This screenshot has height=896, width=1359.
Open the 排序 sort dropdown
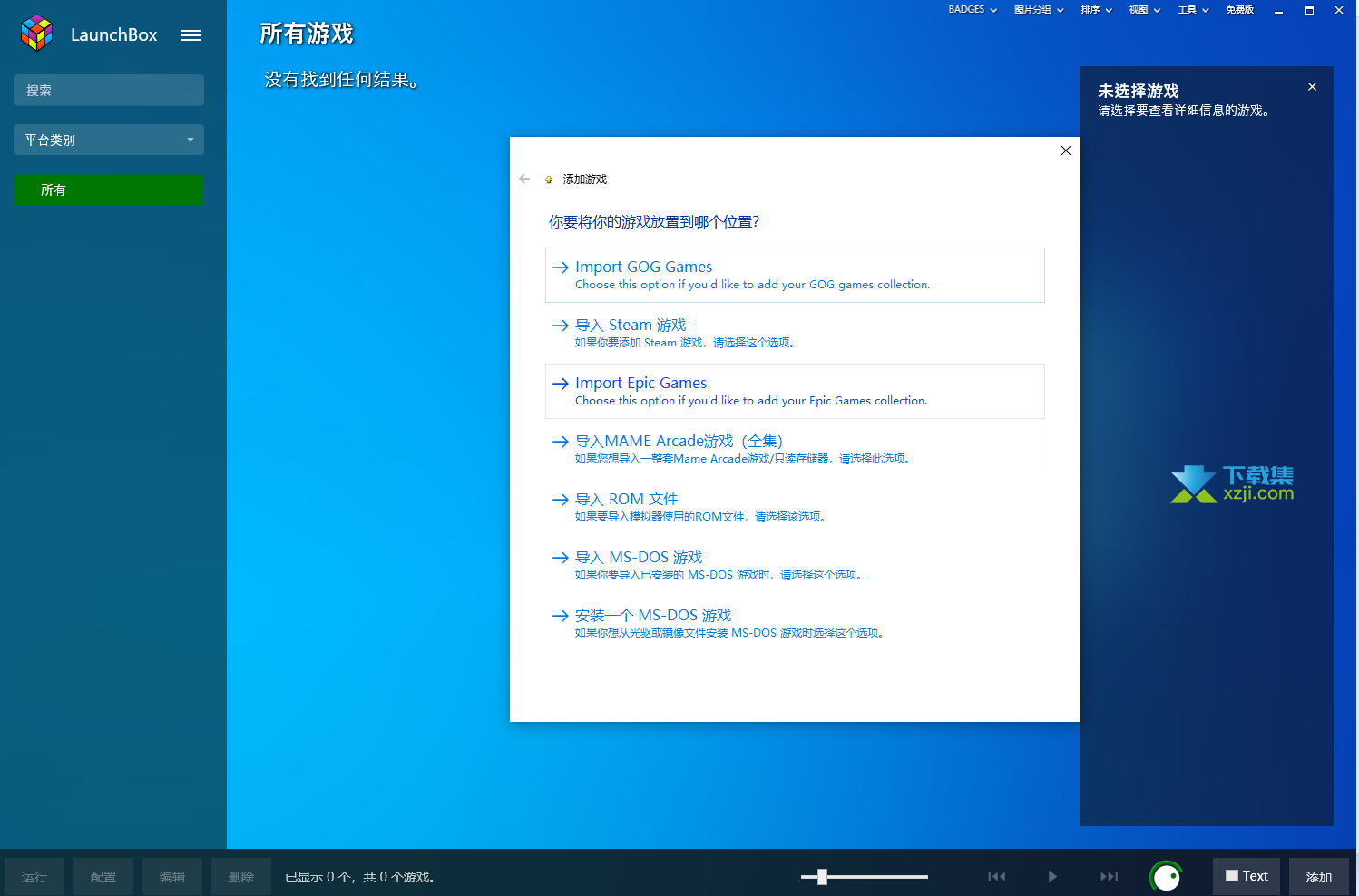coord(1097,10)
